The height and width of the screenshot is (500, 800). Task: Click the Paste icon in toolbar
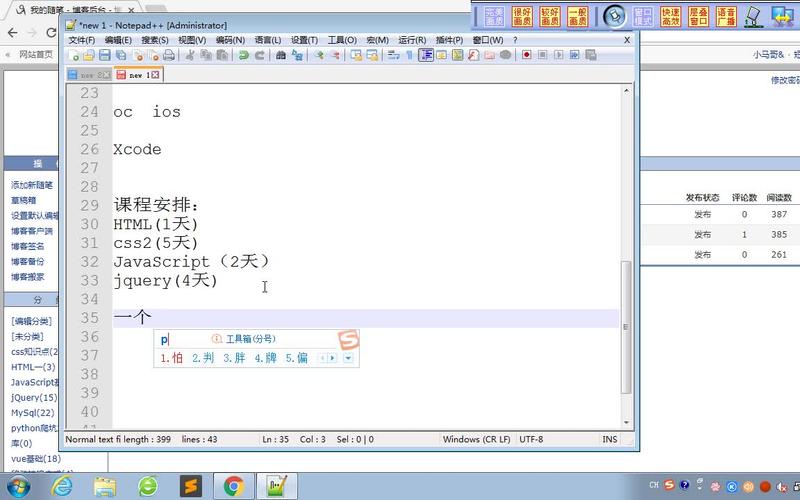click(x=222, y=55)
